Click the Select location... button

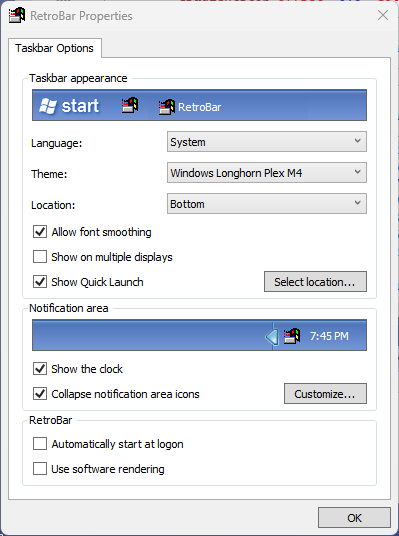[x=315, y=282]
